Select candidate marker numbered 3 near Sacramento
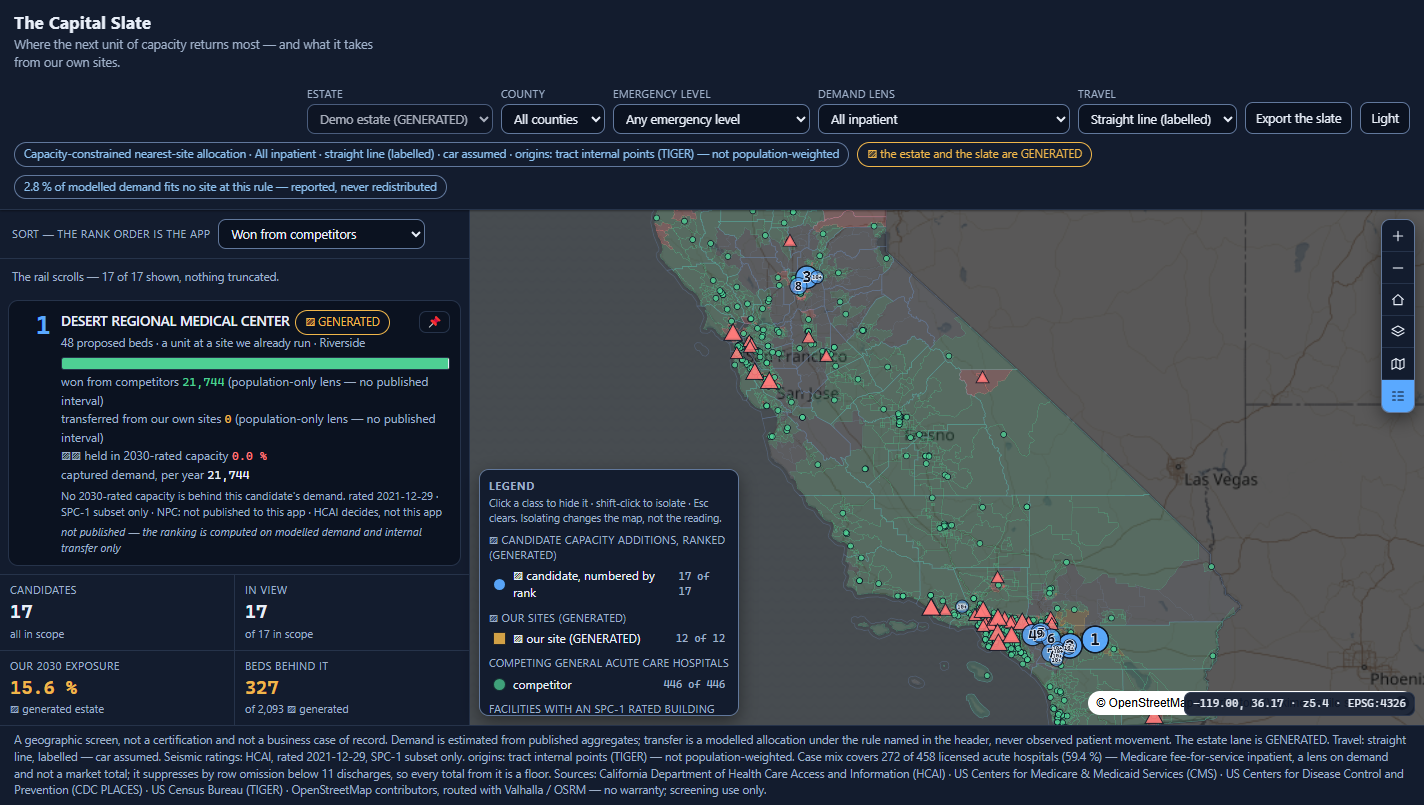This screenshot has height=805, width=1424. coord(806,276)
